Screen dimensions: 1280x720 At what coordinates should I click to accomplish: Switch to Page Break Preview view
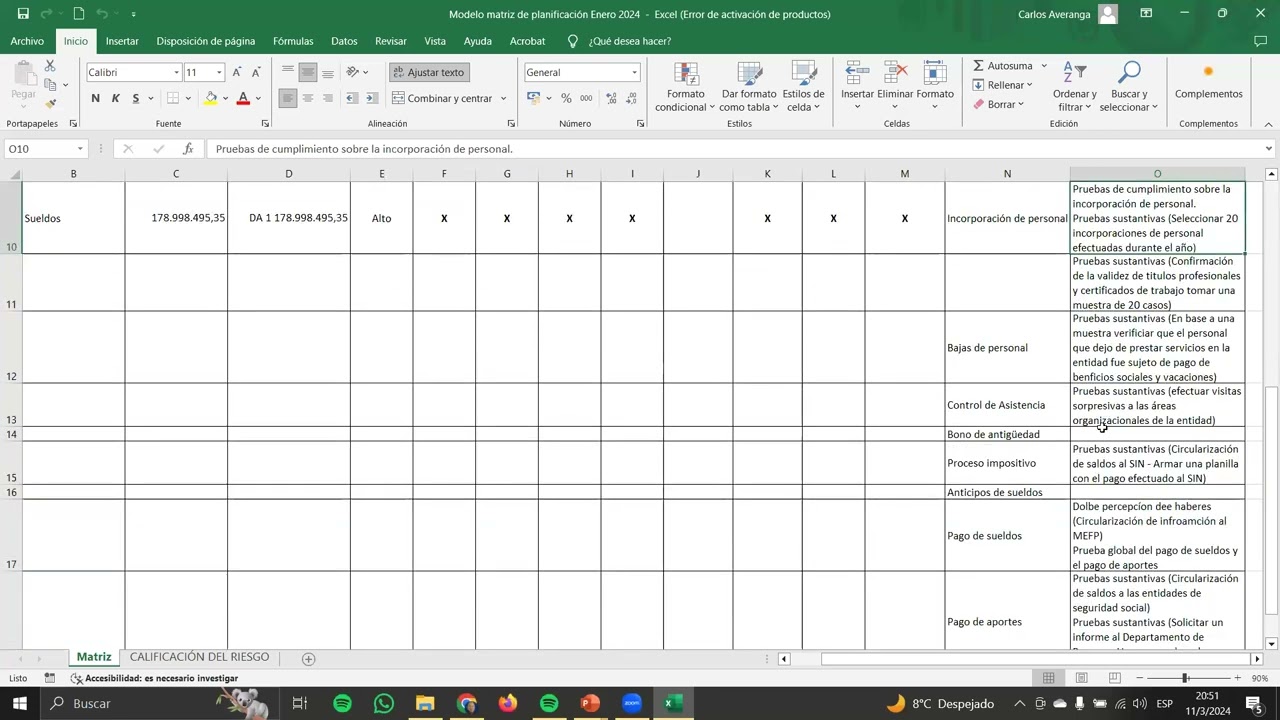(x=1114, y=678)
